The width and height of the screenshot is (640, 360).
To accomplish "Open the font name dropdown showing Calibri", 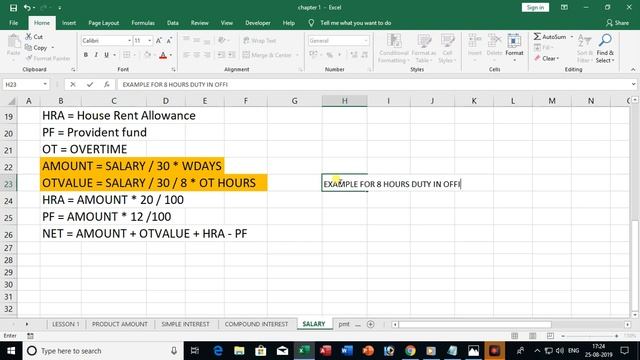I will tap(129, 40).
